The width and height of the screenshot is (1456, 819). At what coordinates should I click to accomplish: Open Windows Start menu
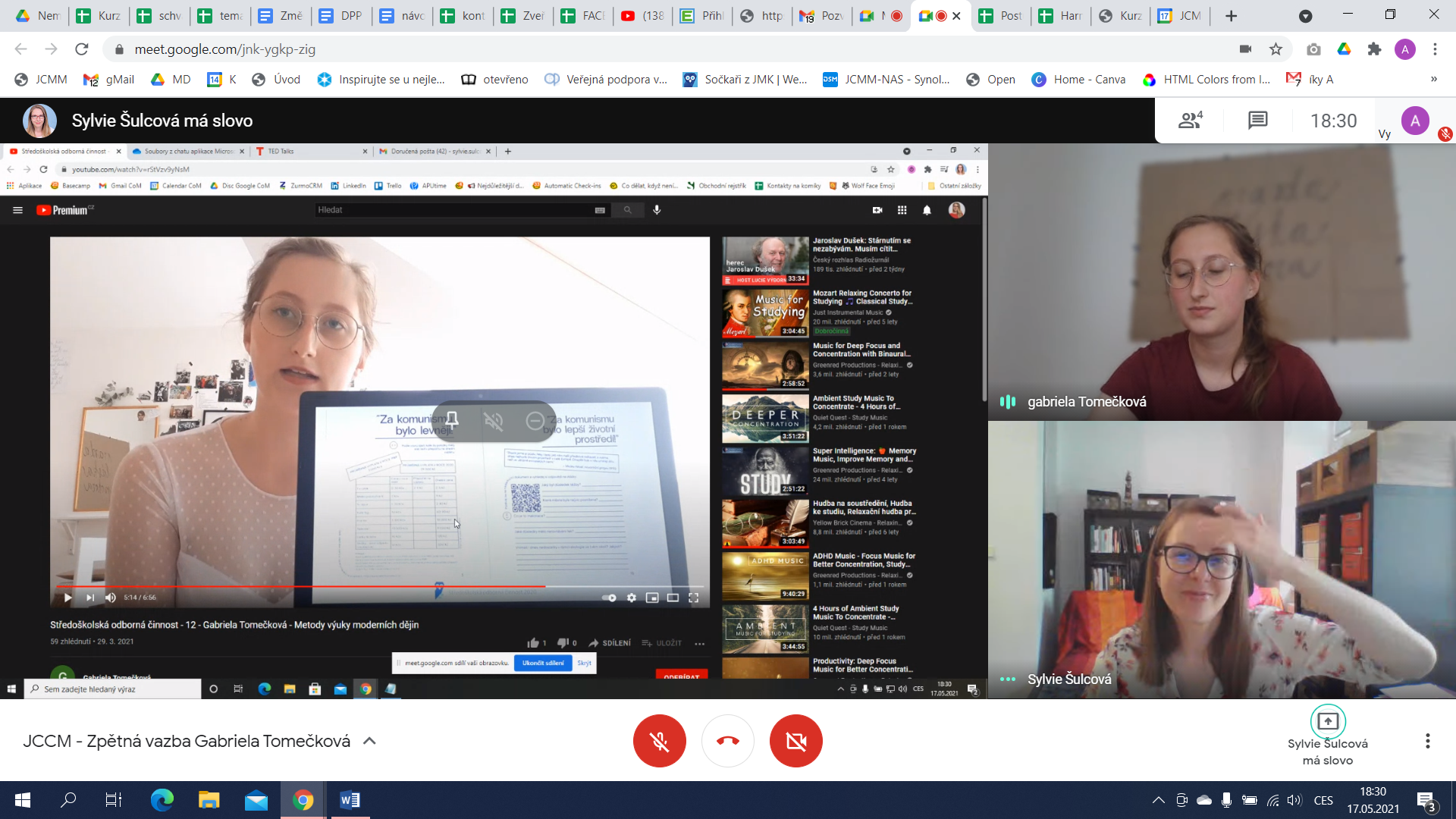pos(23,800)
